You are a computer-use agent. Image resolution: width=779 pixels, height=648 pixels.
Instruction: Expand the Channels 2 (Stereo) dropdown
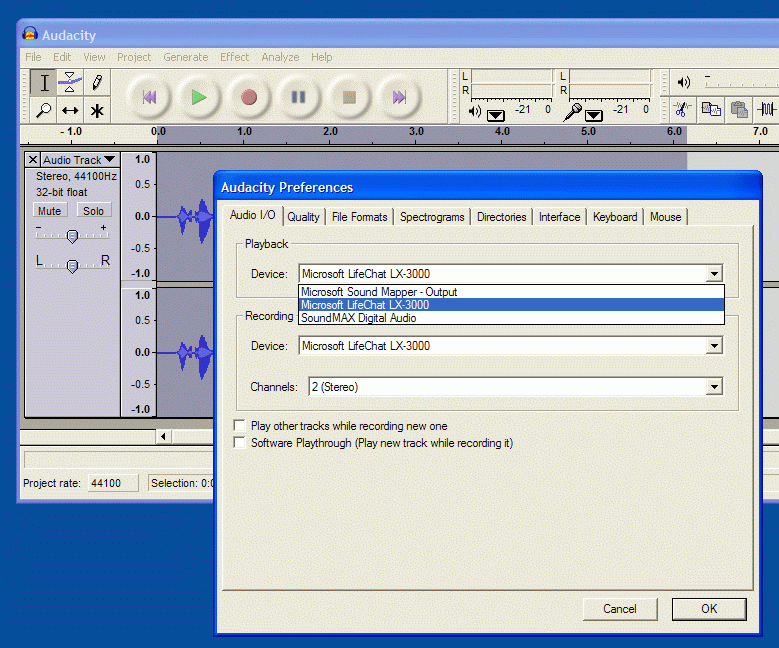pyautogui.click(x=714, y=387)
